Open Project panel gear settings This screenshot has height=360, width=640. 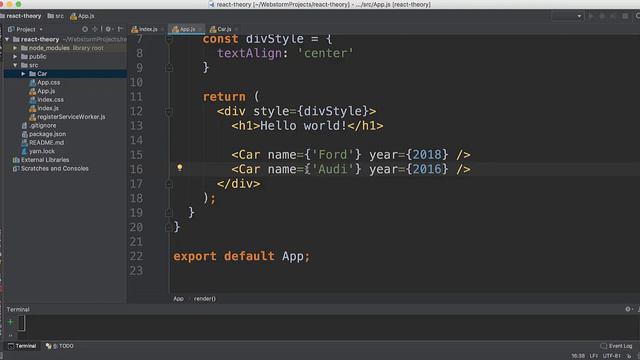point(108,29)
